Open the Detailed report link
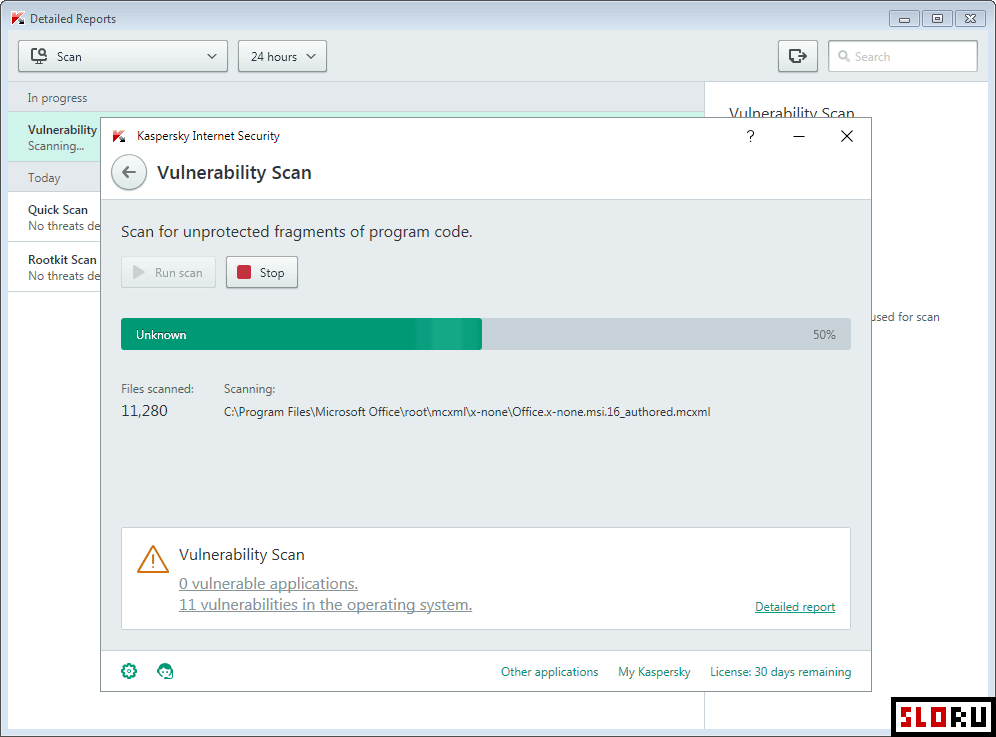This screenshot has height=737, width=996. pos(795,607)
